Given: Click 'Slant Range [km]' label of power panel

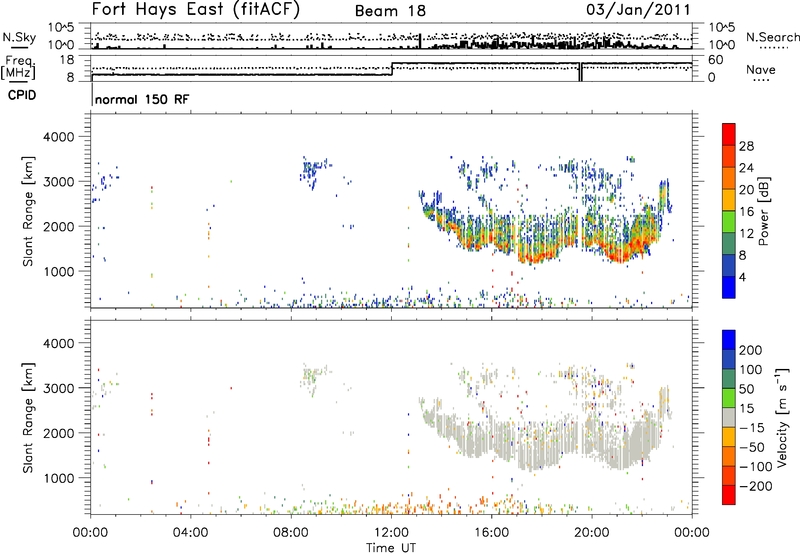Looking at the screenshot, I should point(28,211).
